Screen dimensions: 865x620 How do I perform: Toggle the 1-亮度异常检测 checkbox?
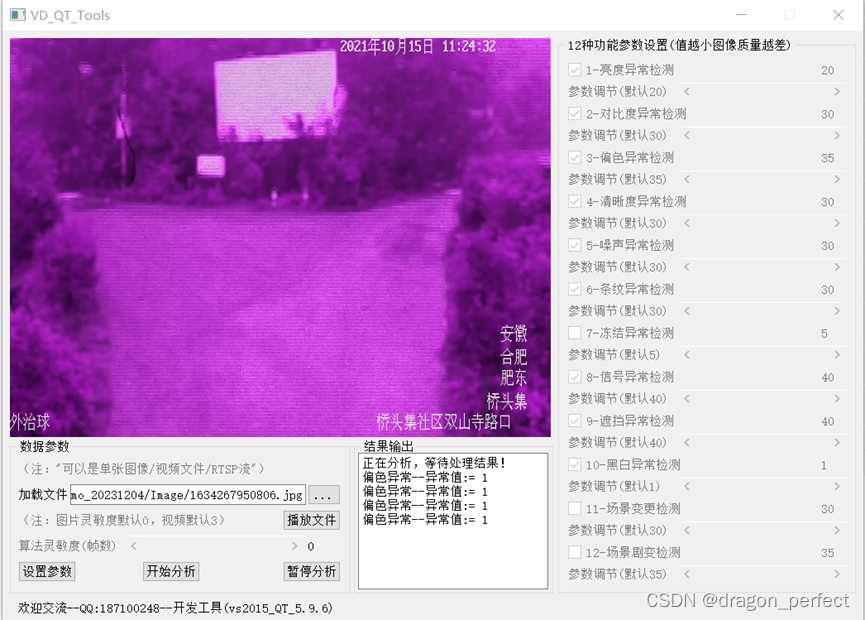(x=574, y=70)
